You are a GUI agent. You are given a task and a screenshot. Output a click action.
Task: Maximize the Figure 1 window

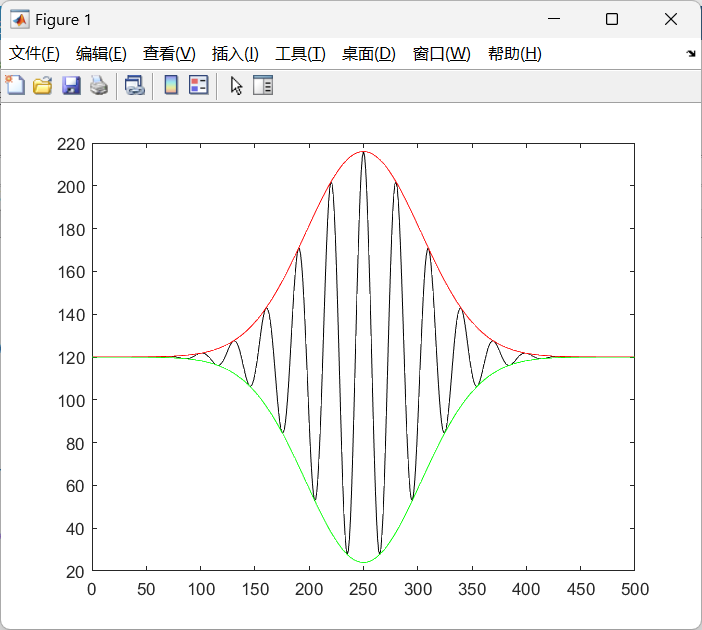(612, 19)
